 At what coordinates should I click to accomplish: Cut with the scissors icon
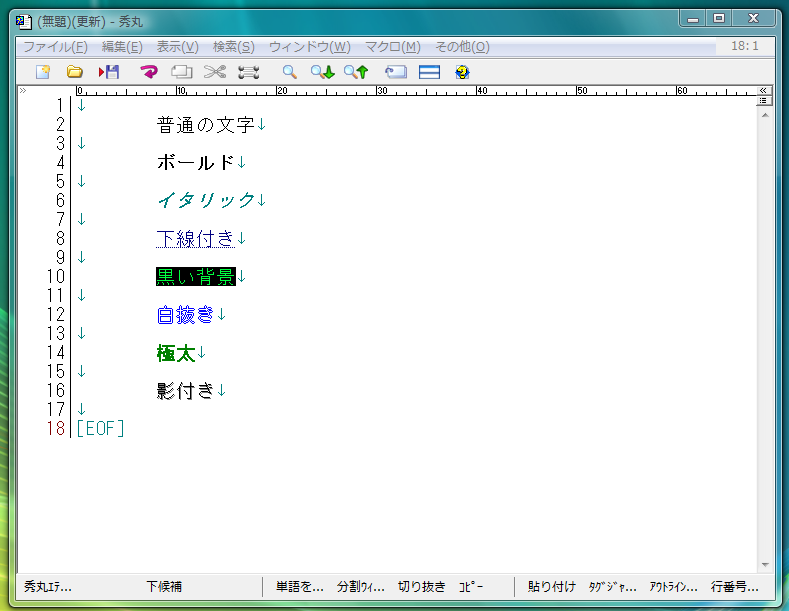click(215, 72)
